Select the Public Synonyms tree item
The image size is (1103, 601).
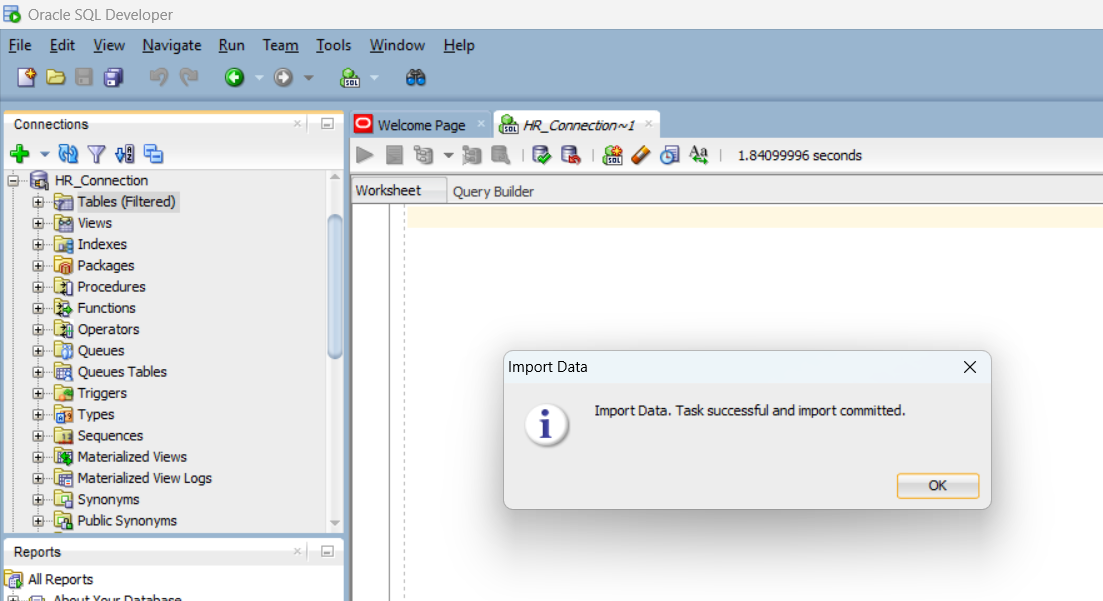127,521
